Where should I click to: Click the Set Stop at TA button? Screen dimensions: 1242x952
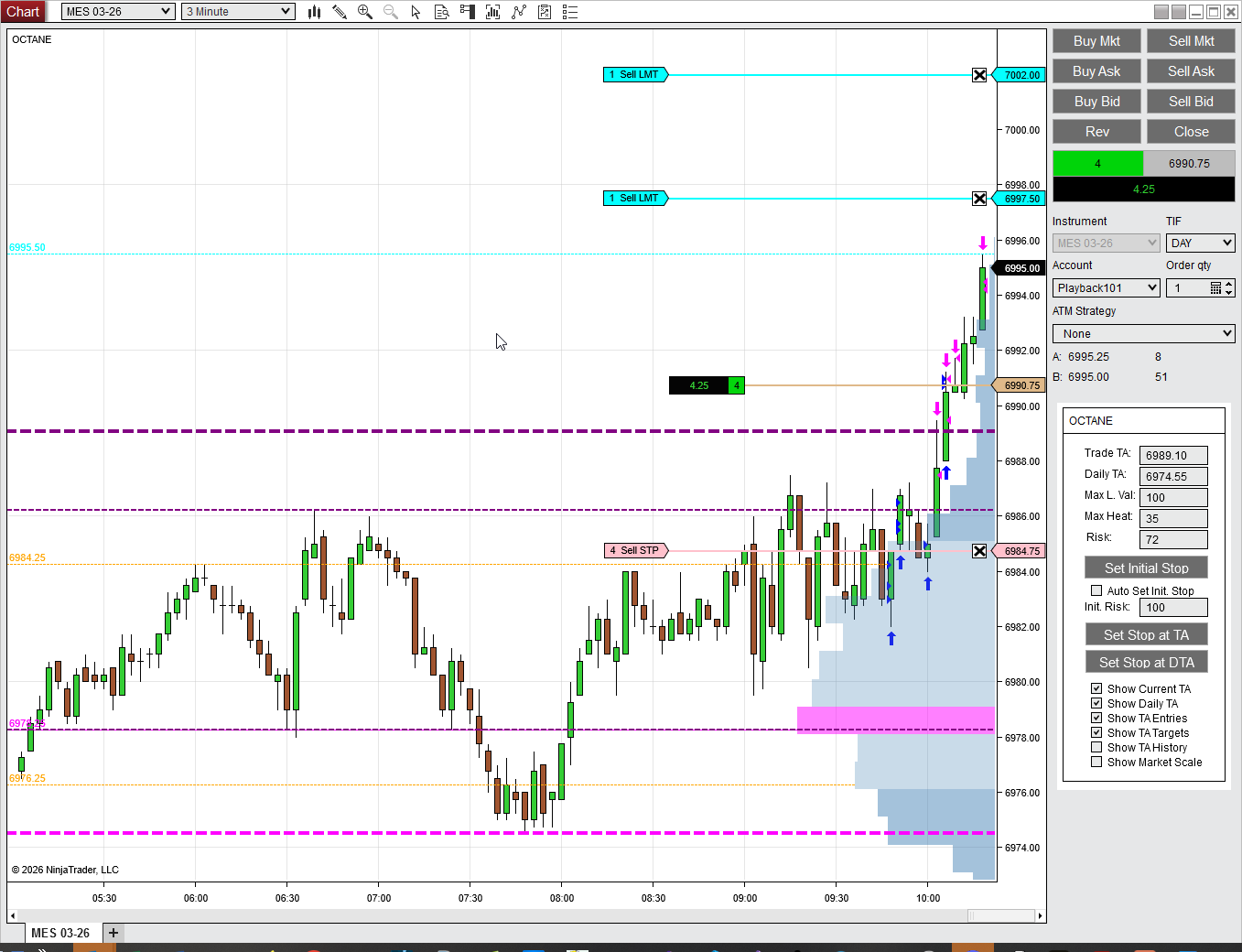coord(1146,633)
